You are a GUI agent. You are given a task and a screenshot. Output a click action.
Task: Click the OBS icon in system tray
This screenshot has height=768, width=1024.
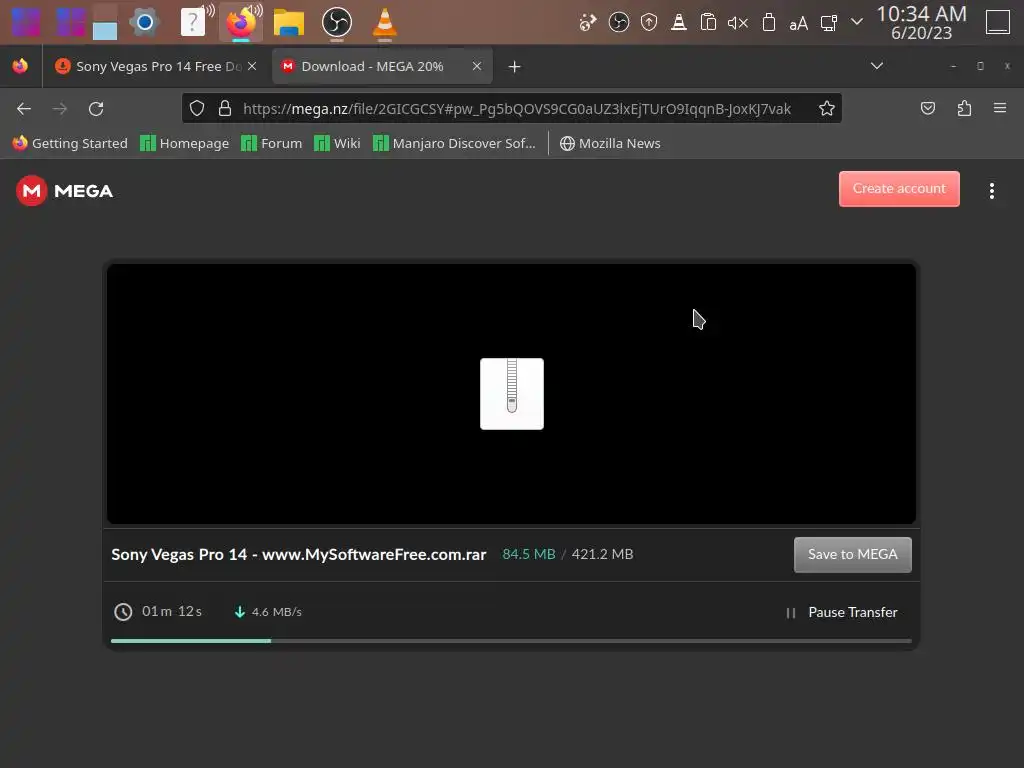(618, 23)
